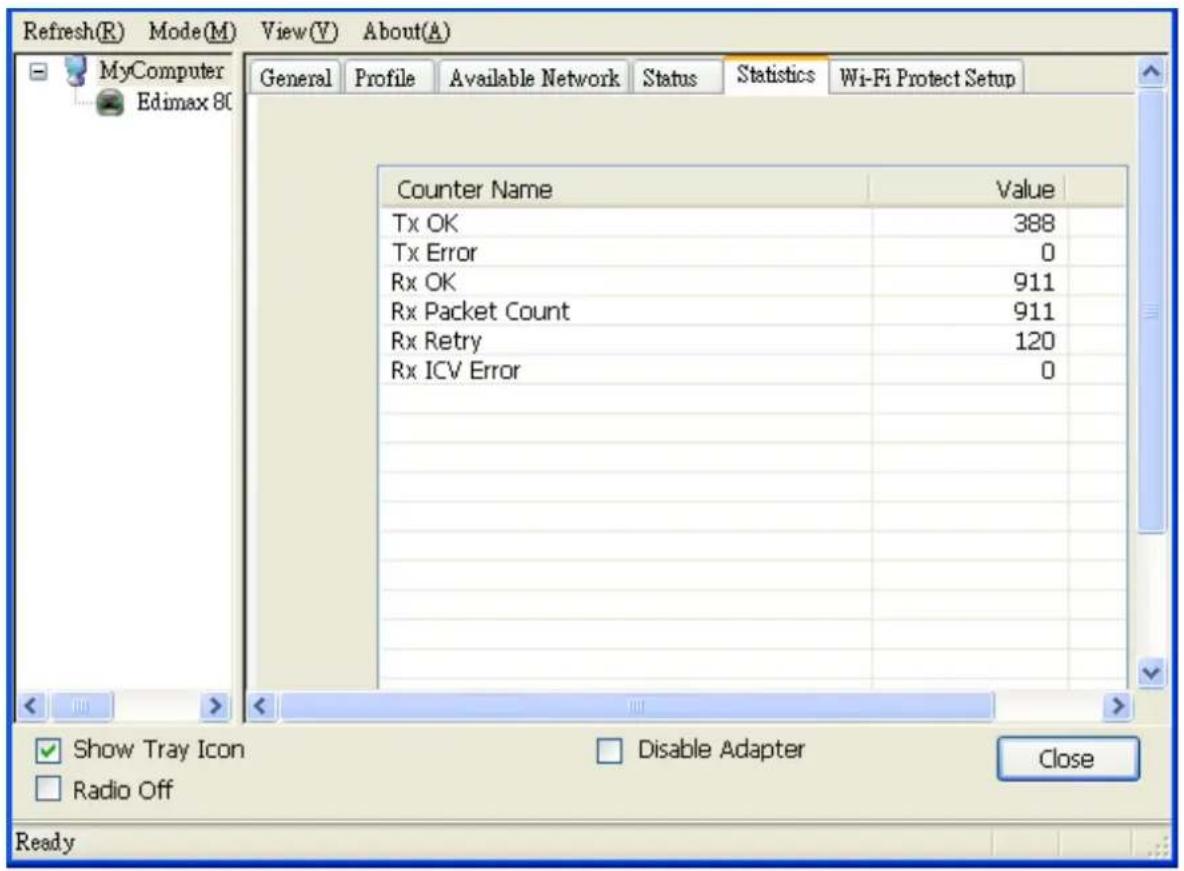Click the tree pane scroll left arrow
Image resolution: width=1184 pixels, height=871 pixels.
[x=31, y=706]
